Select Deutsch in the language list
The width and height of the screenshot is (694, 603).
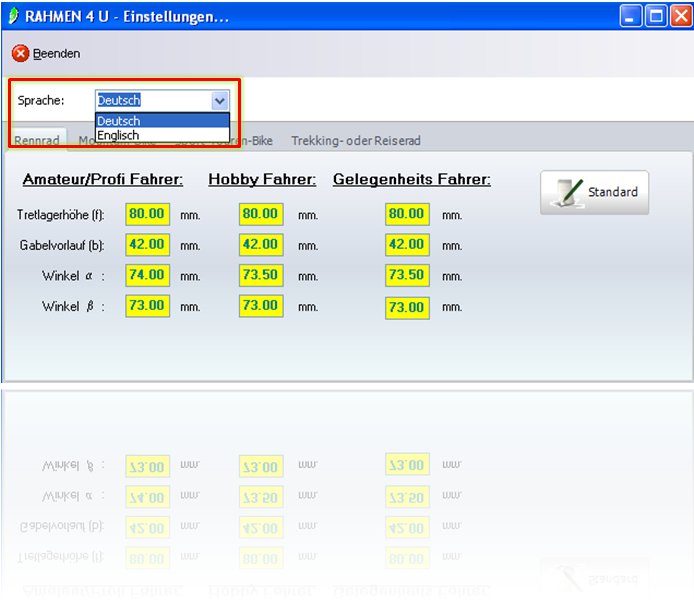click(x=162, y=121)
